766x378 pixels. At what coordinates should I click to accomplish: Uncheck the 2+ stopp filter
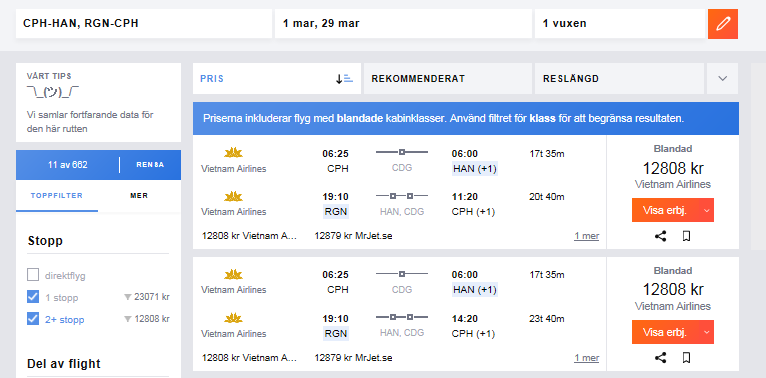(x=33, y=319)
